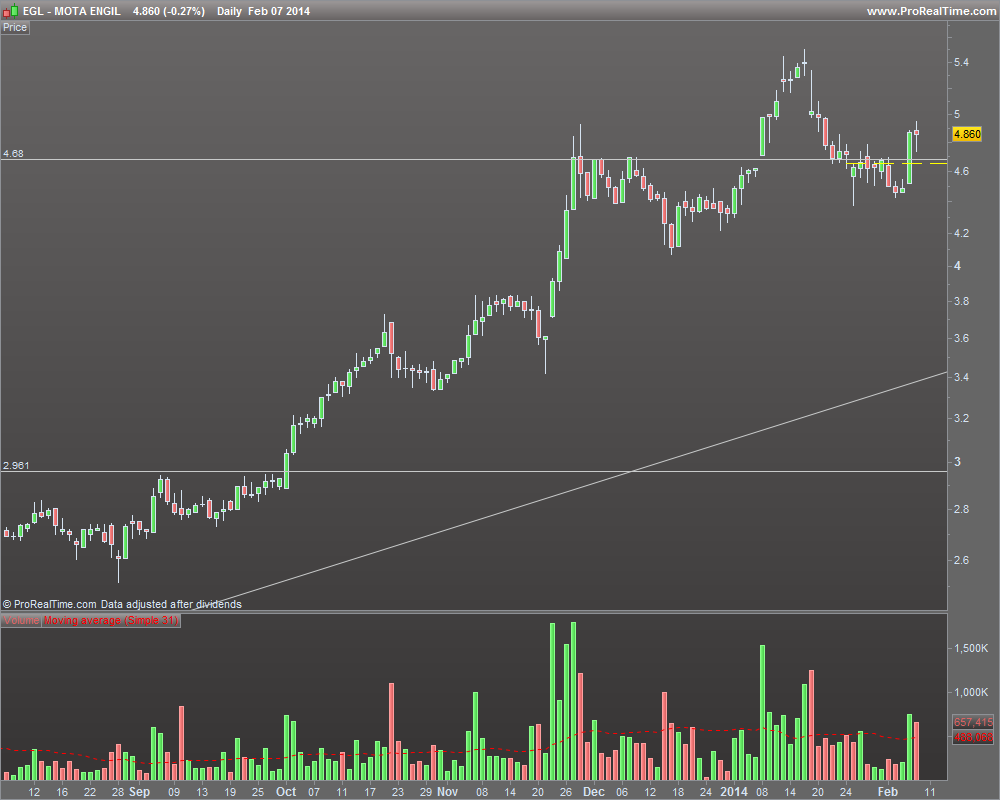
Task: Click the yellow 4.860 current price tag
Action: [967, 134]
